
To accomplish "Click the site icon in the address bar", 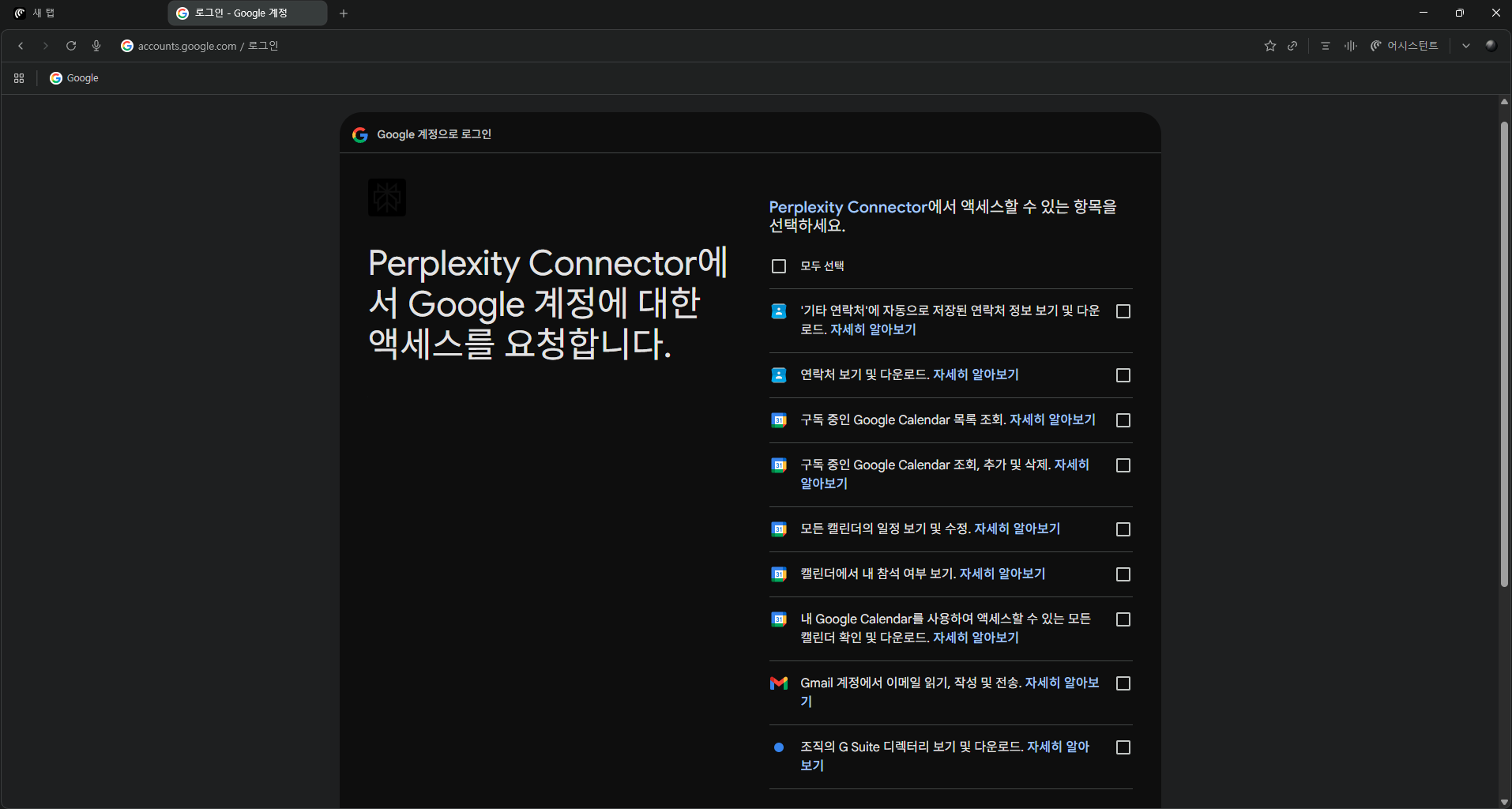I will pyautogui.click(x=126, y=46).
